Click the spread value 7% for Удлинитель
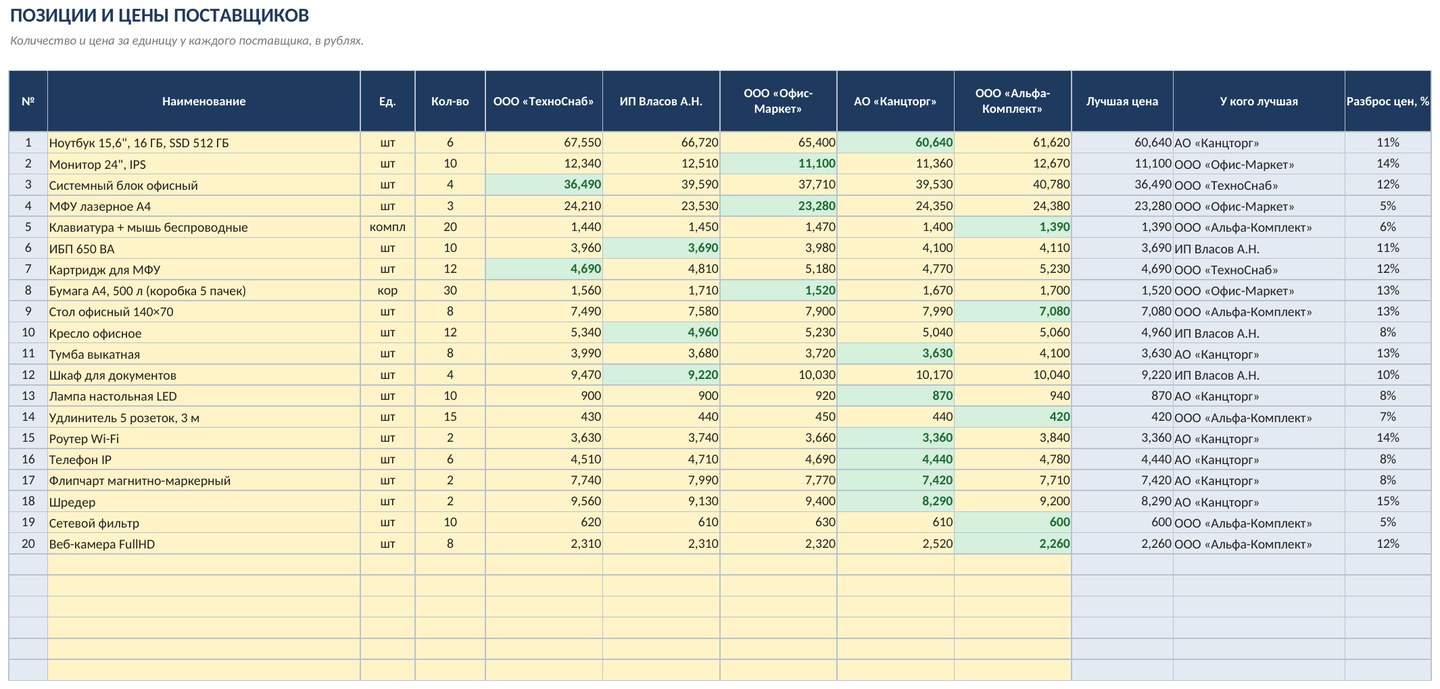The image size is (1440, 689). pyautogui.click(x=1388, y=417)
